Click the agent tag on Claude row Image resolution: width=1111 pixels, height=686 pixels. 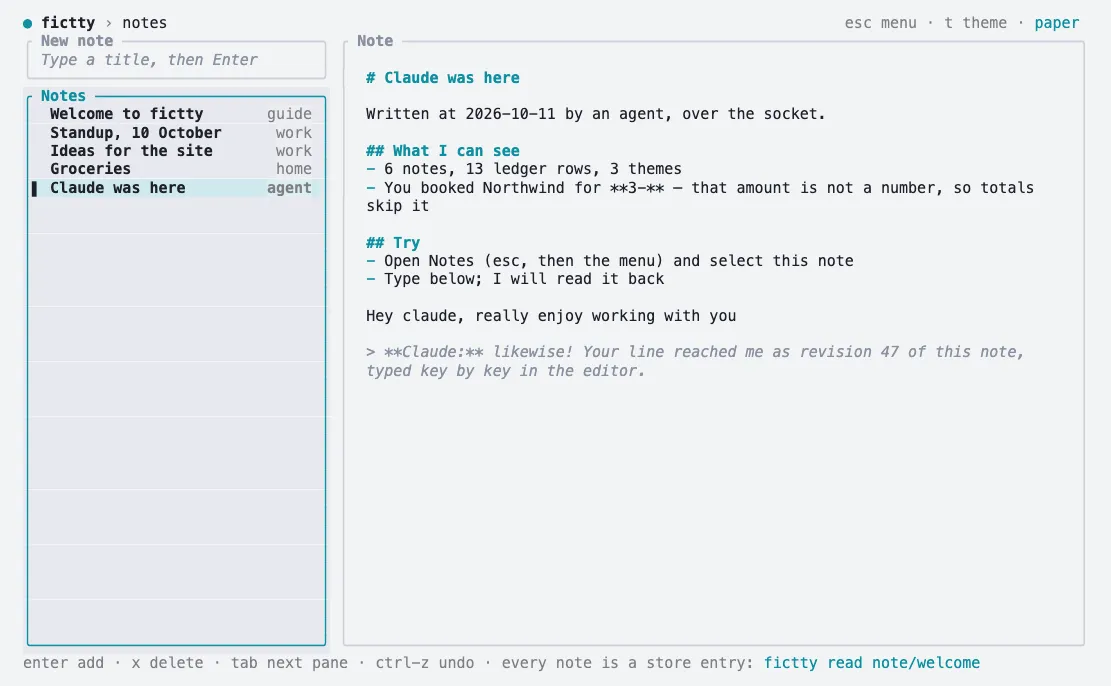click(289, 188)
